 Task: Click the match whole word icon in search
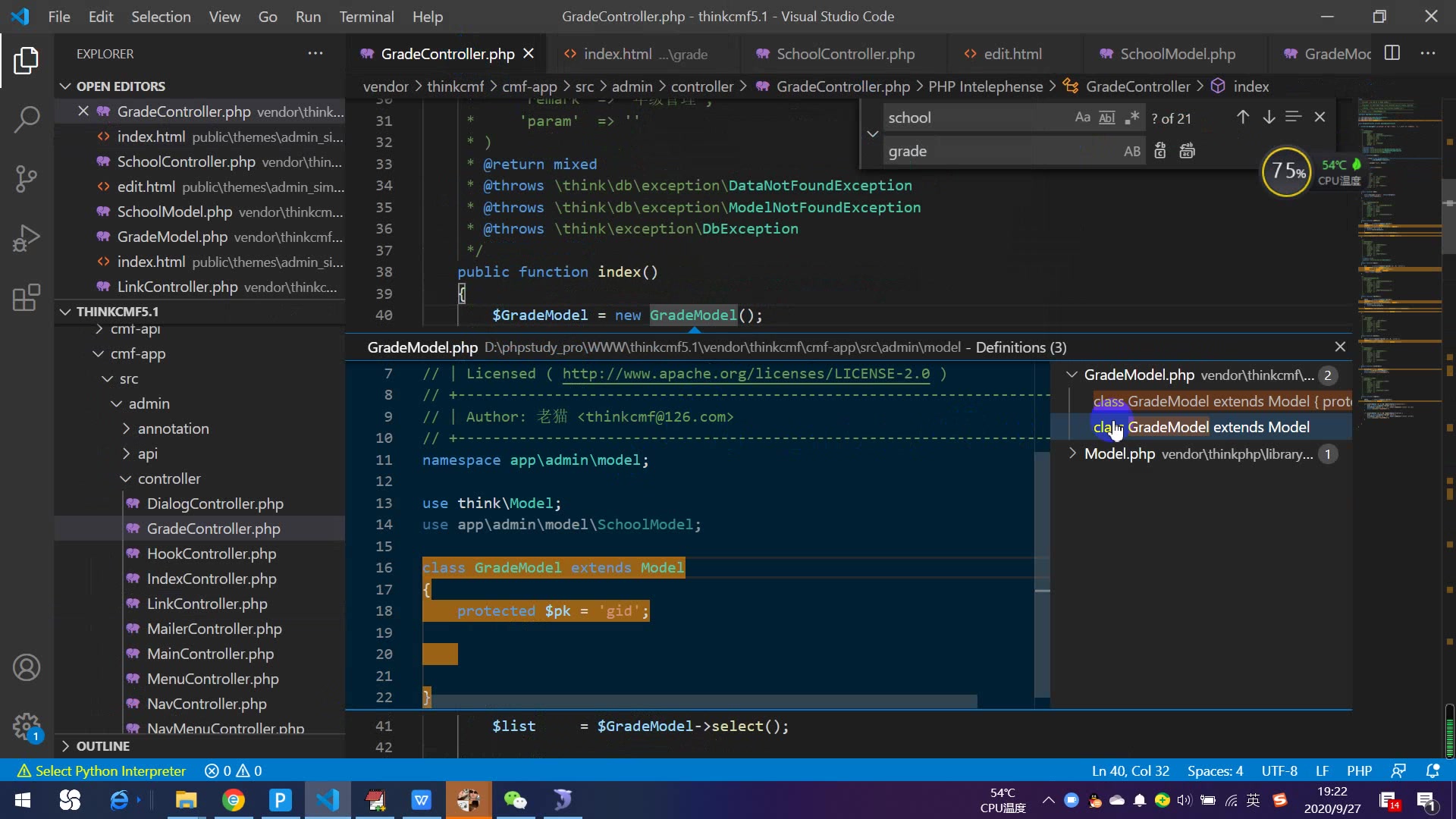[x=1107, y=118]
